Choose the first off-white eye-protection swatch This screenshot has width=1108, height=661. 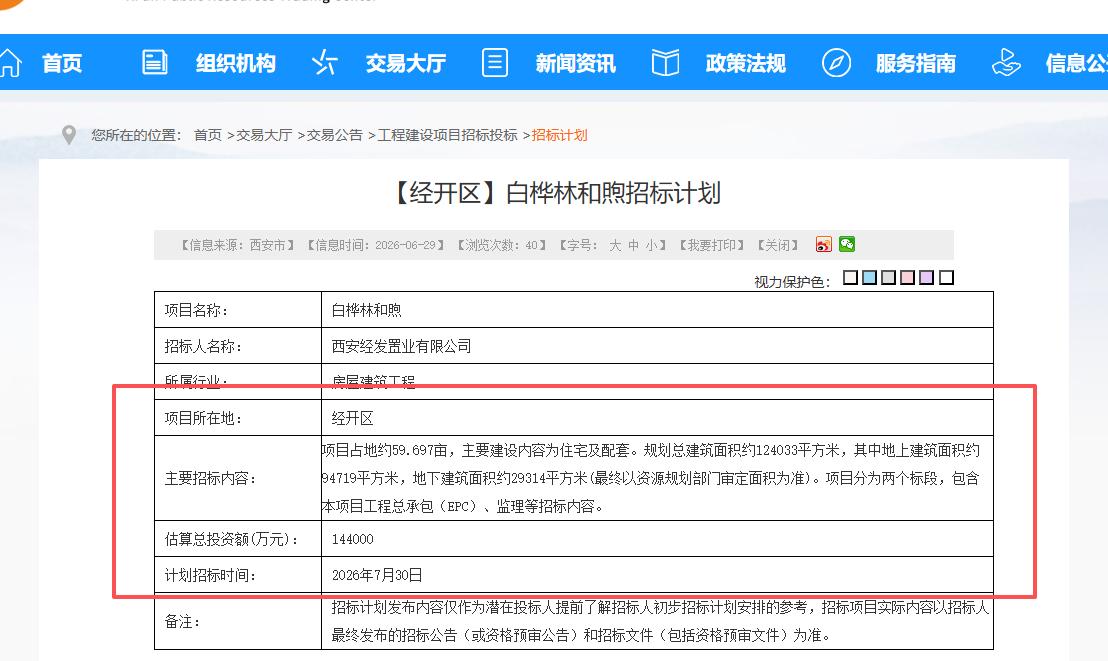point(851,277)
